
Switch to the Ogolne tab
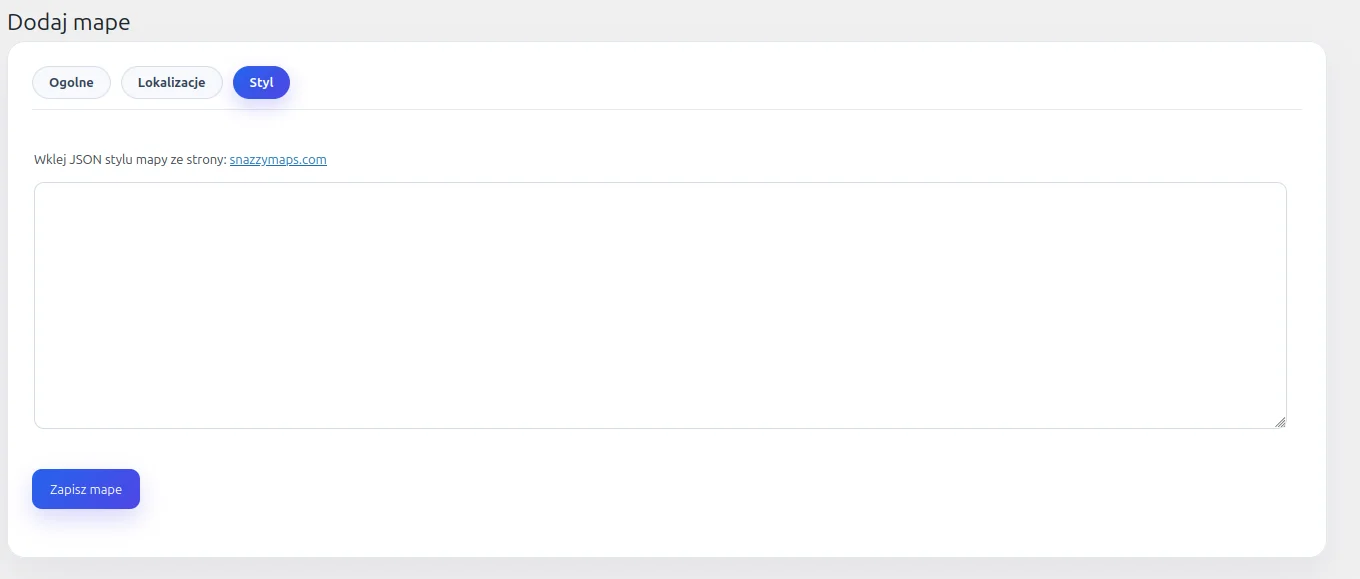coord(71,83)
